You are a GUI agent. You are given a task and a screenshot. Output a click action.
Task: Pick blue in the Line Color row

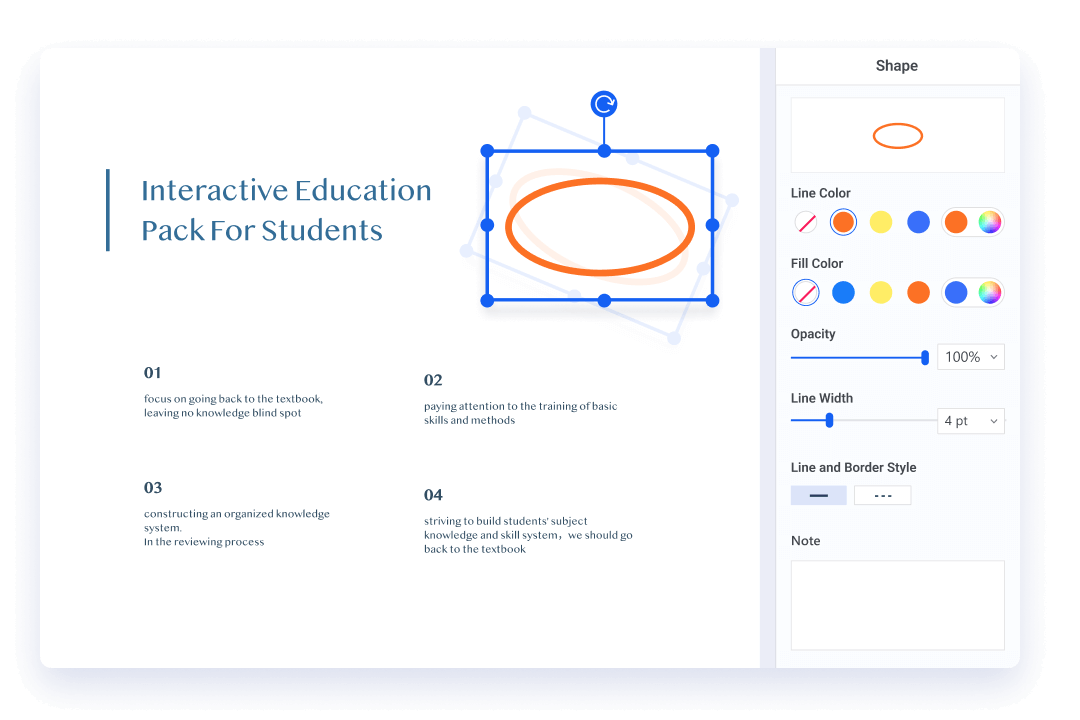pos(918,222)
